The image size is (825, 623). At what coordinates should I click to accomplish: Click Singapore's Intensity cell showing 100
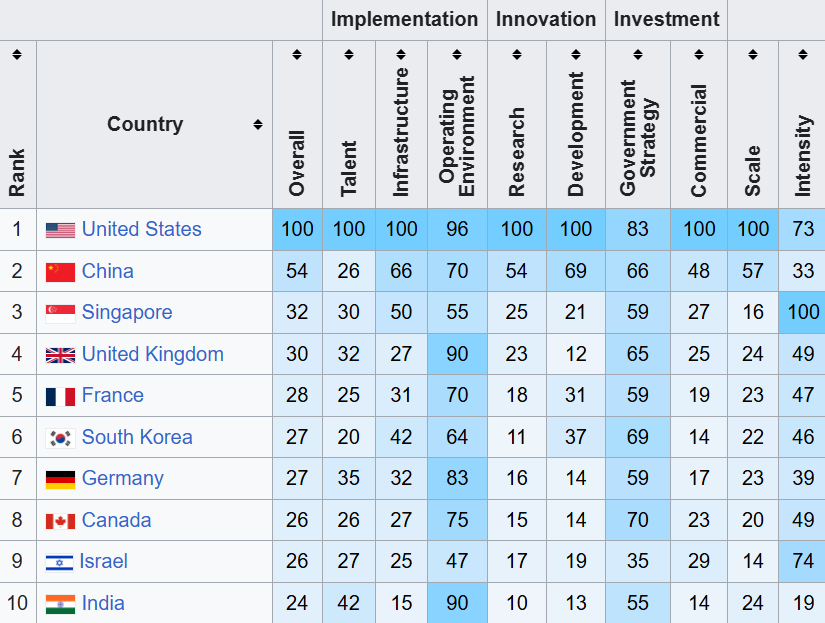[803, 313]
